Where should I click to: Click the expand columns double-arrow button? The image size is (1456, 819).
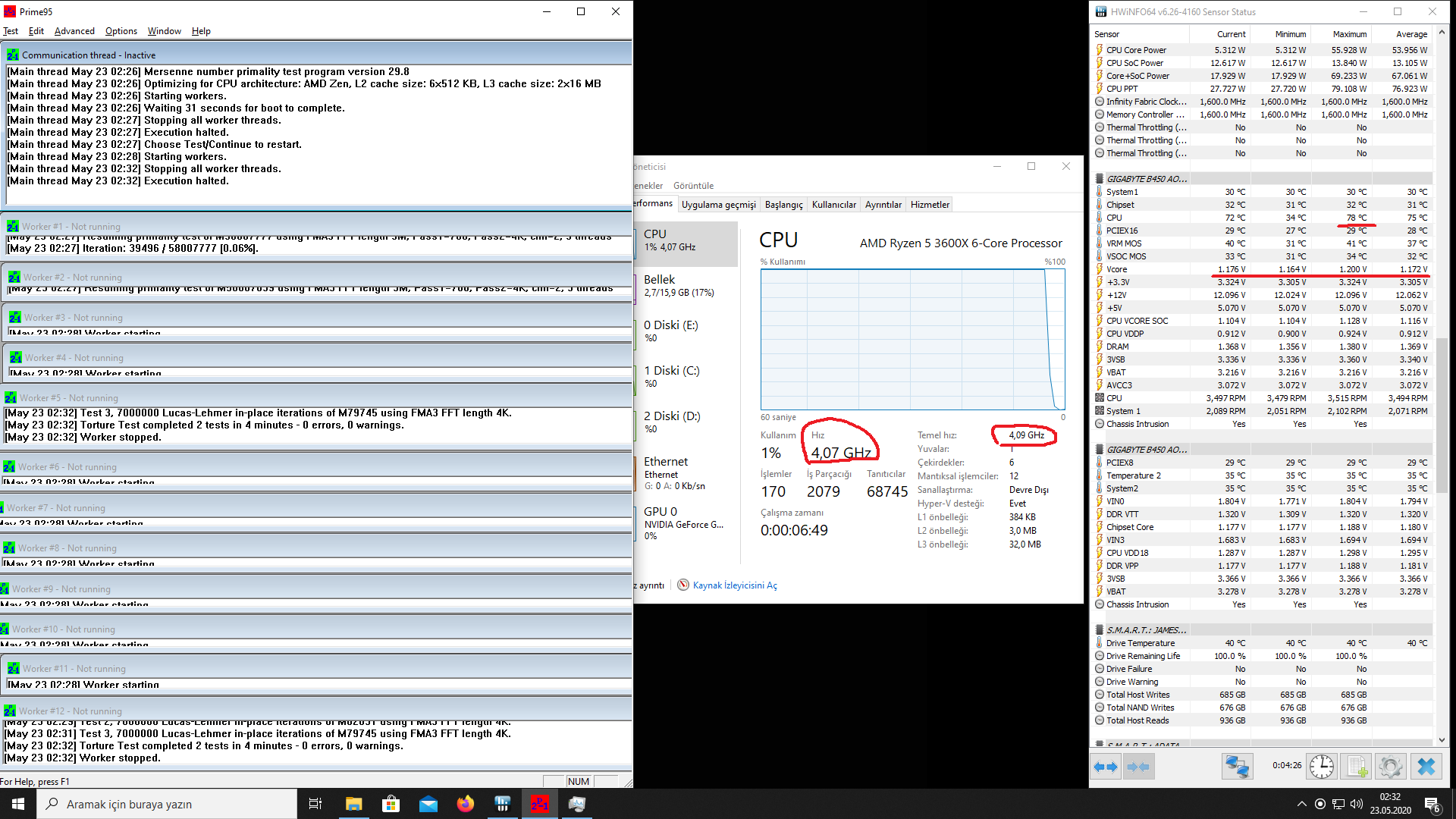tap(1106, 767)
